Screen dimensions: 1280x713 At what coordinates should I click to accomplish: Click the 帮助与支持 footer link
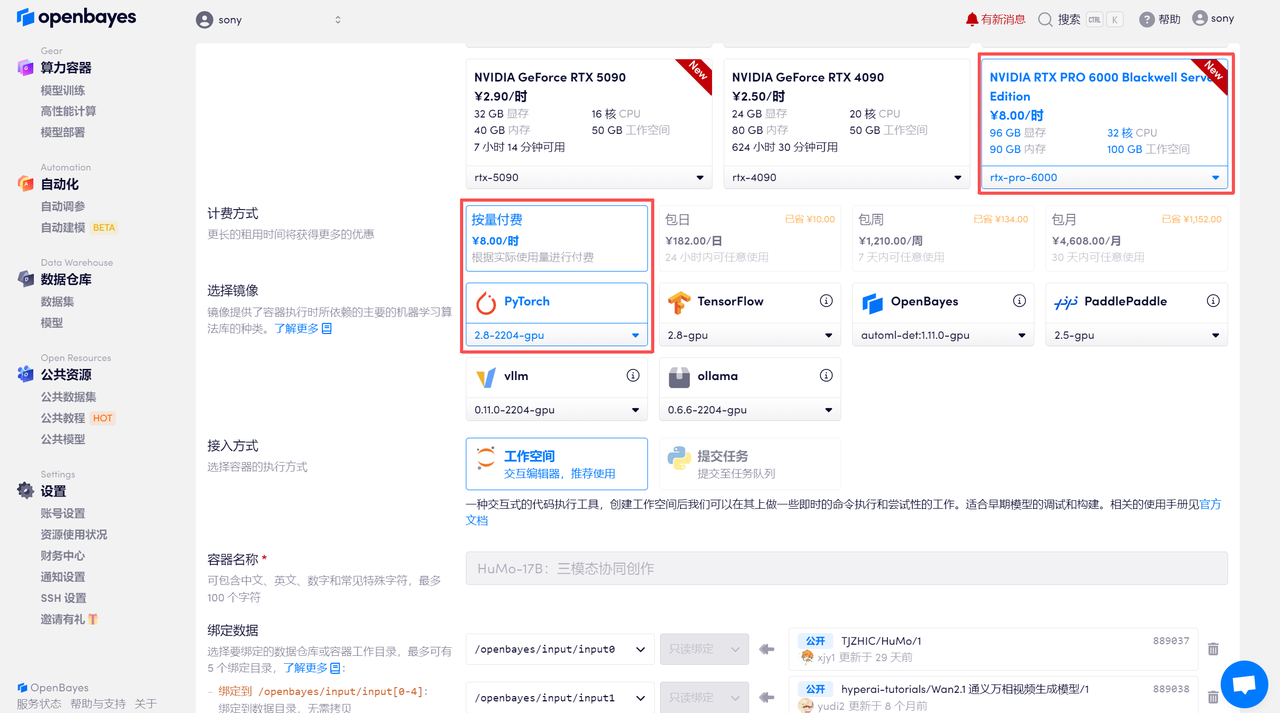[98, 704]
